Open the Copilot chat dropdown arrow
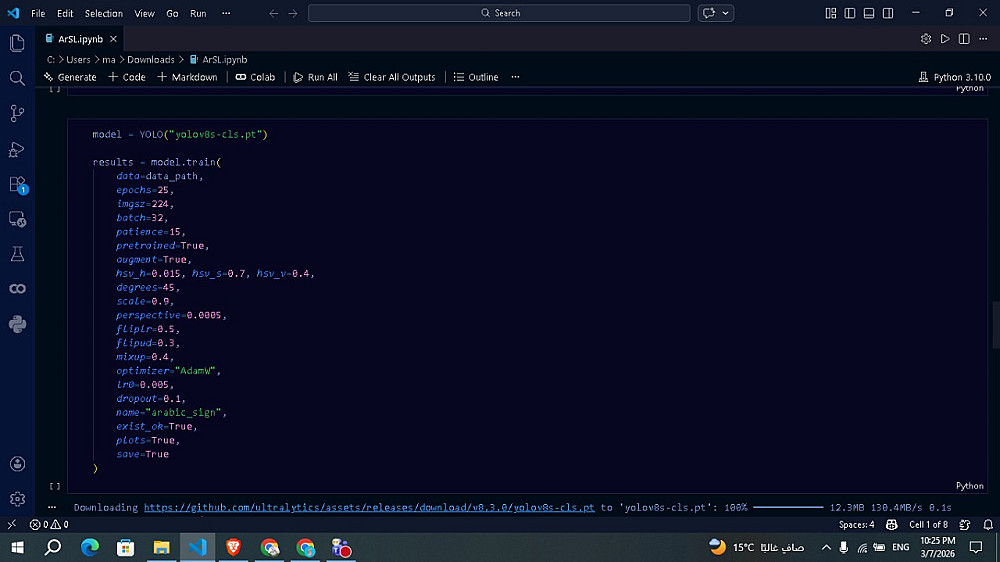Image resolution: width=1000 pixels, height=562 pixels. 725,13
